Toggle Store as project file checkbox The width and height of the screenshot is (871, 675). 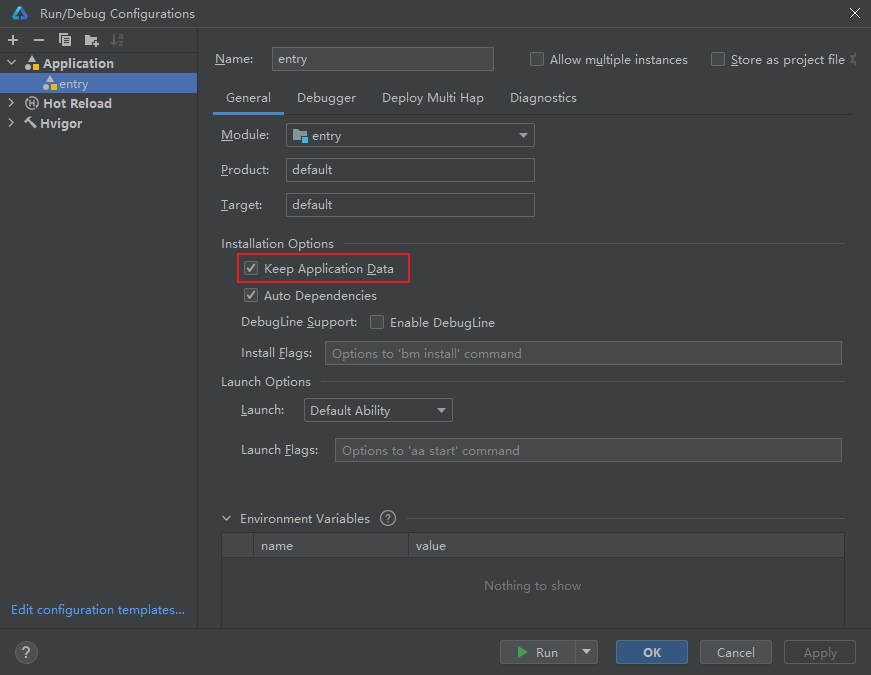(718, 59)
